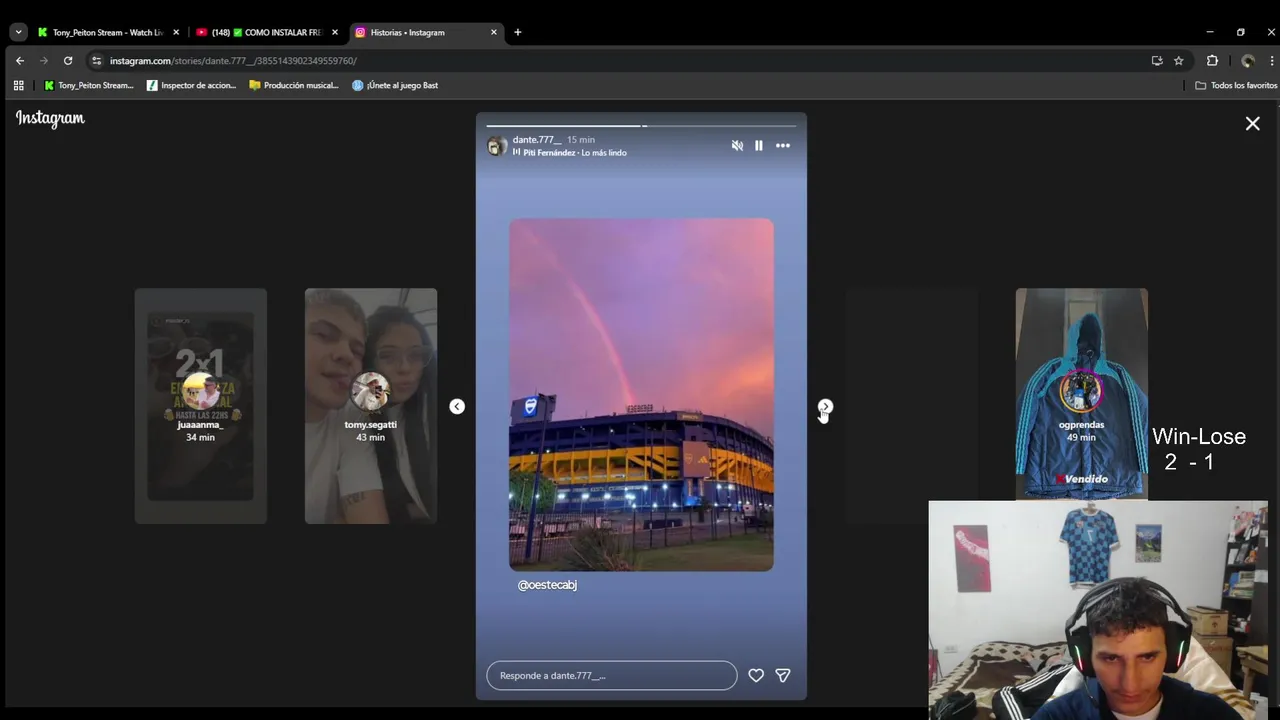Close the stories viewer with the X
1280x720 pixels.
[x=1252, y=124]
